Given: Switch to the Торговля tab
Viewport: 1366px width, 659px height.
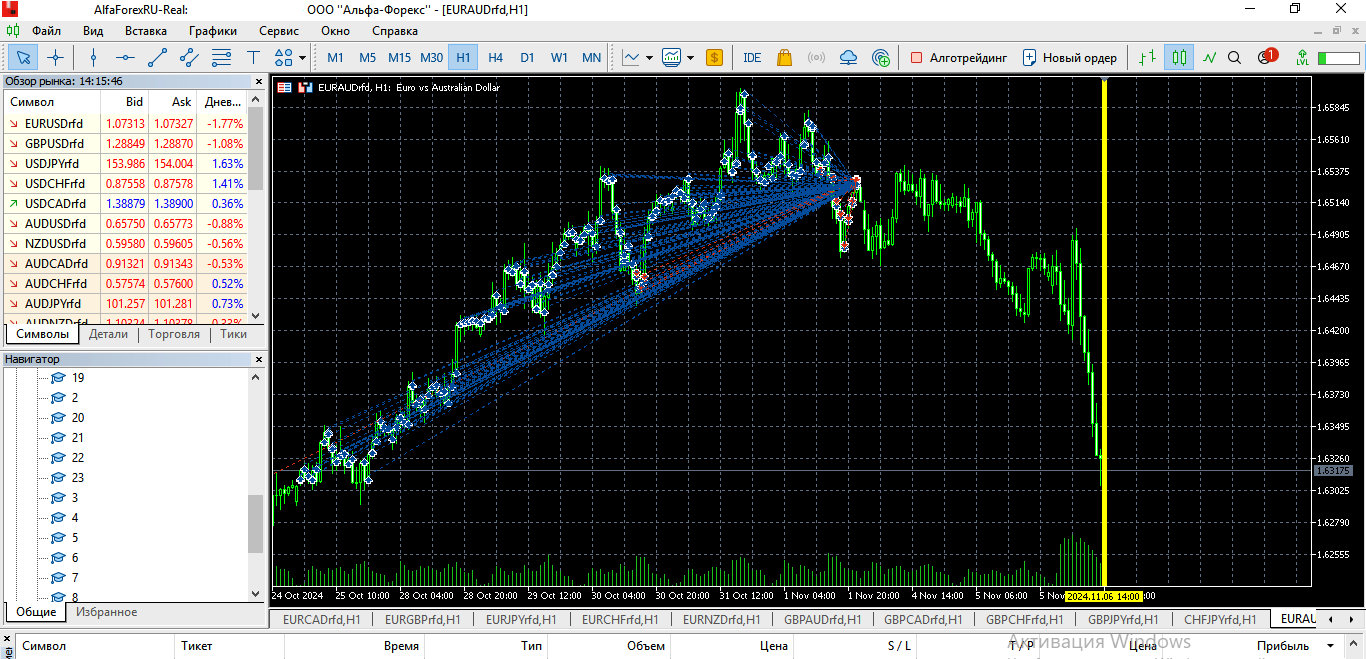Looking at the screenshot, I should (x=174, y=334).
